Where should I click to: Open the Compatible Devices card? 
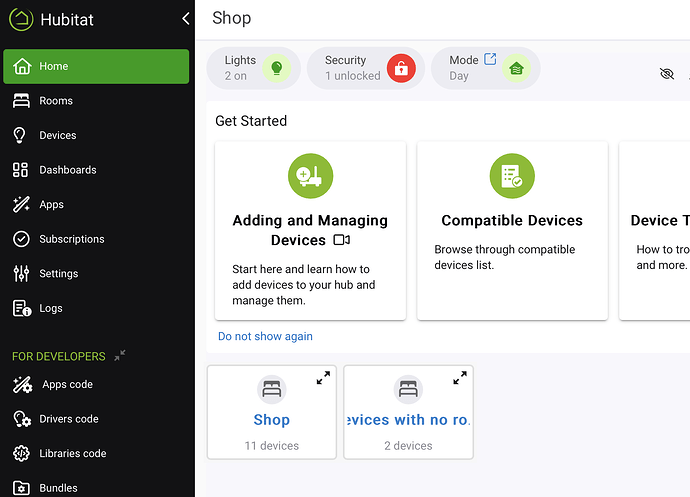(512, 231)
